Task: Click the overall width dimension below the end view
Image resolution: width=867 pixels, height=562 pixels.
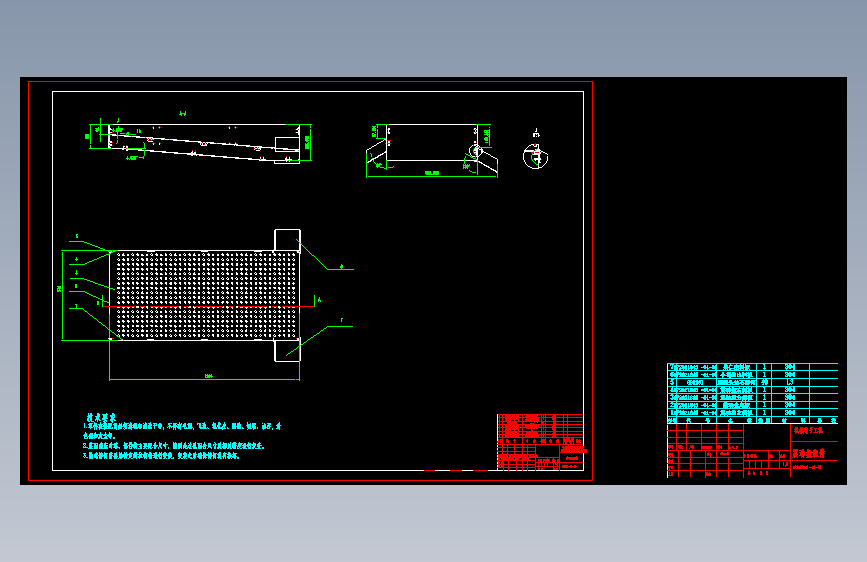Action: 432,174
